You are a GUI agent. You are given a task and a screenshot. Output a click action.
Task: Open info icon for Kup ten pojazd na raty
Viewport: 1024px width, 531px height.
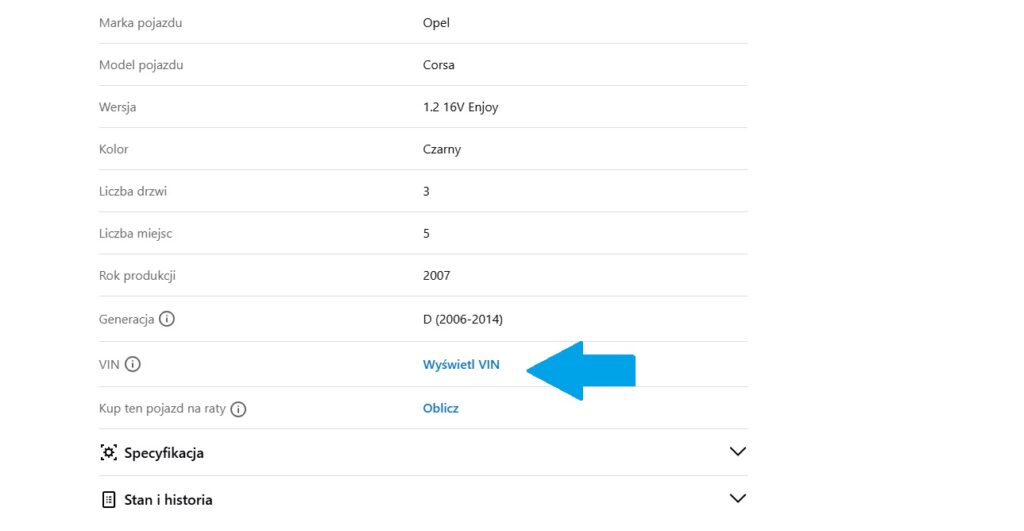click(239, 409)
